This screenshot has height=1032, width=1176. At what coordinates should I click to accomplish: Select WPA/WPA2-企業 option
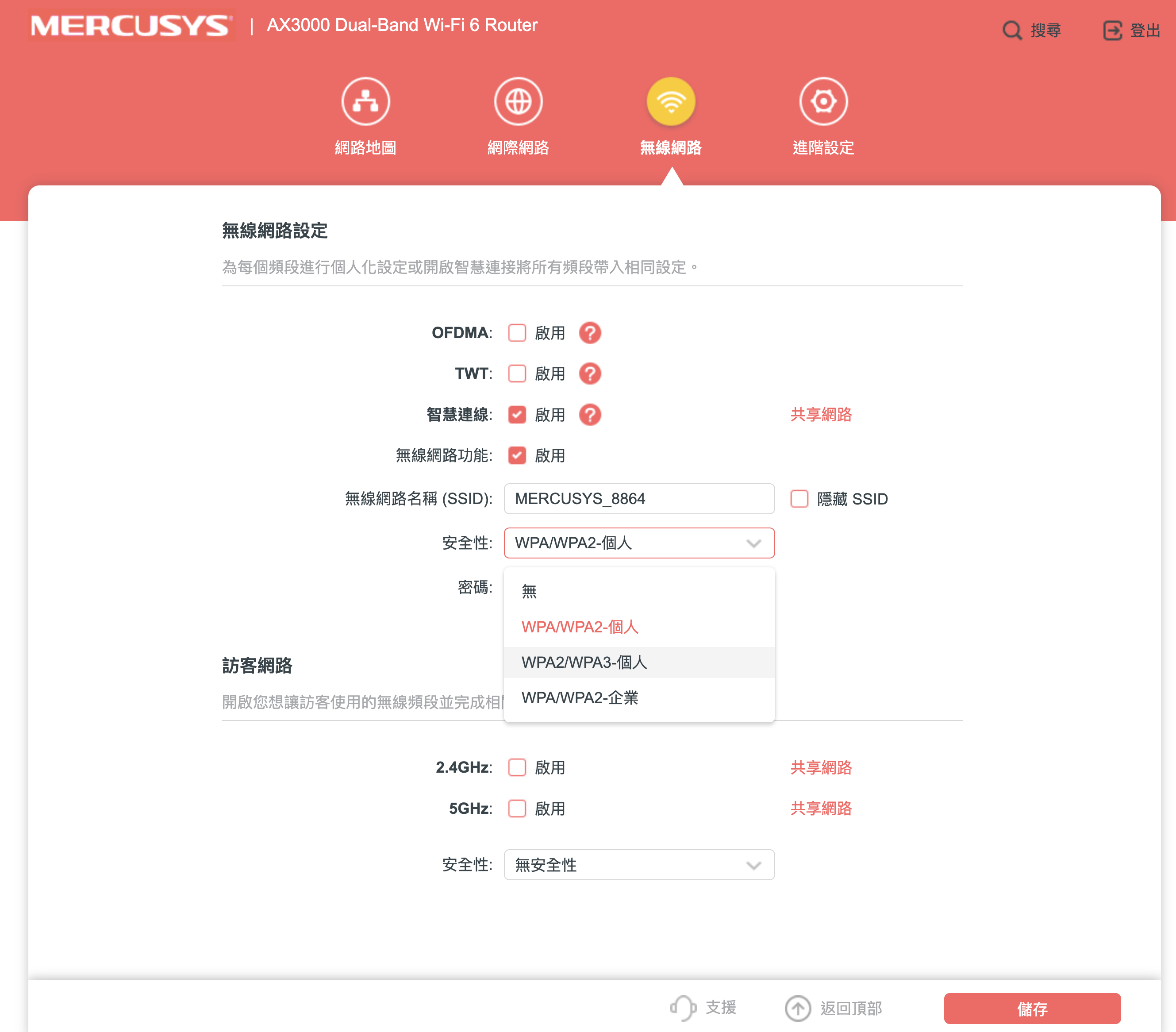pos(580,697)
